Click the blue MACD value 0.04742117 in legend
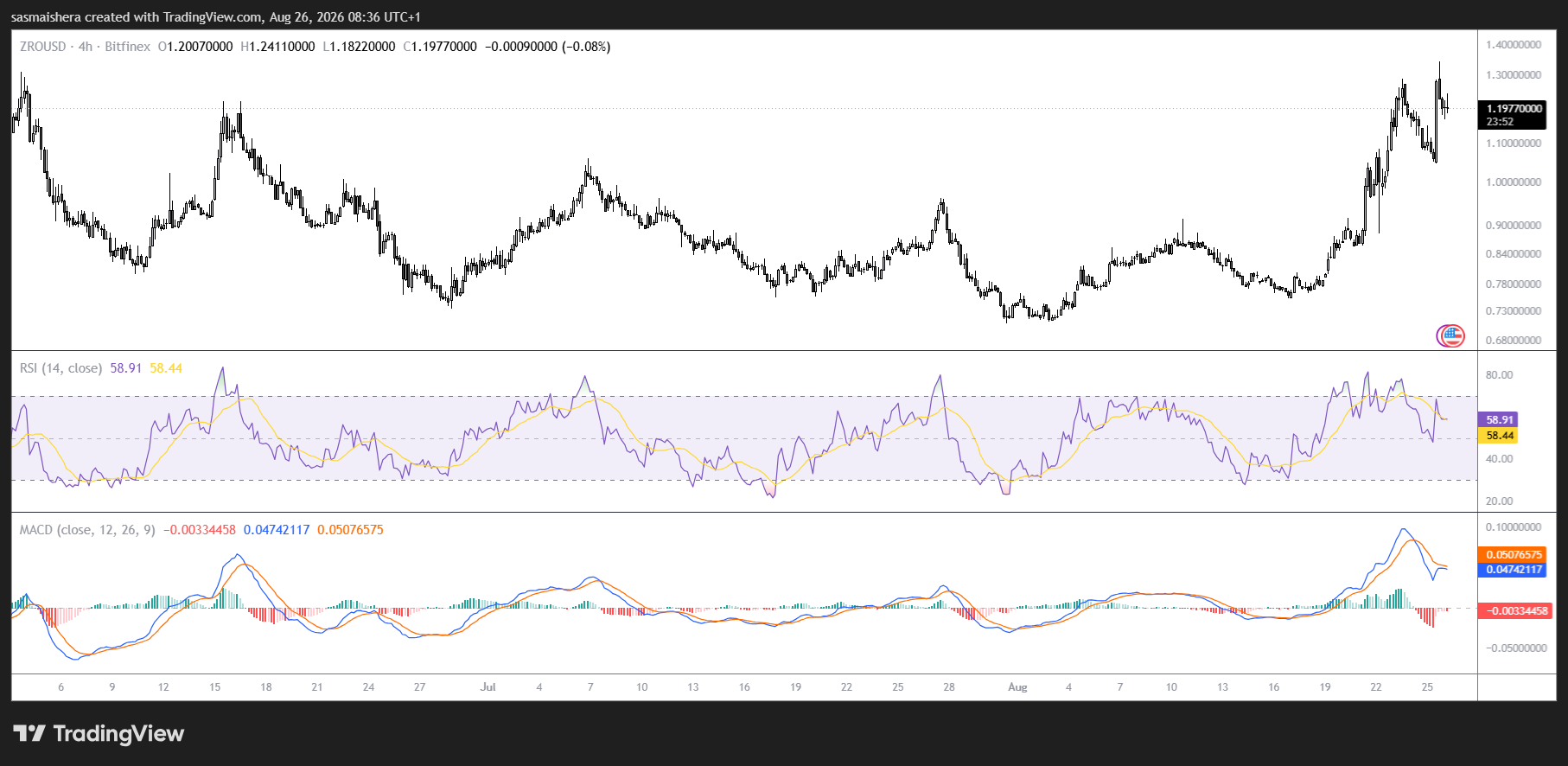This screenshot has width=1568, height=766. point(277,530)
